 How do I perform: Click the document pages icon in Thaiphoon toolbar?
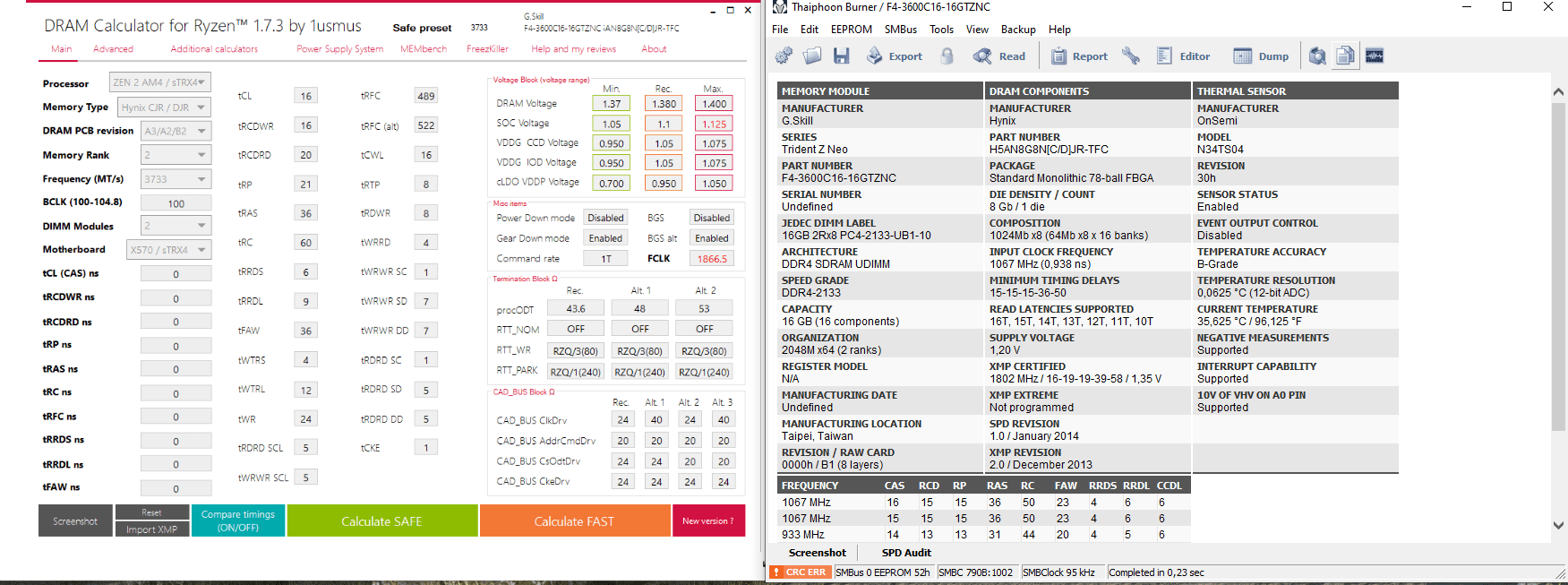(x=1345, y=56)
